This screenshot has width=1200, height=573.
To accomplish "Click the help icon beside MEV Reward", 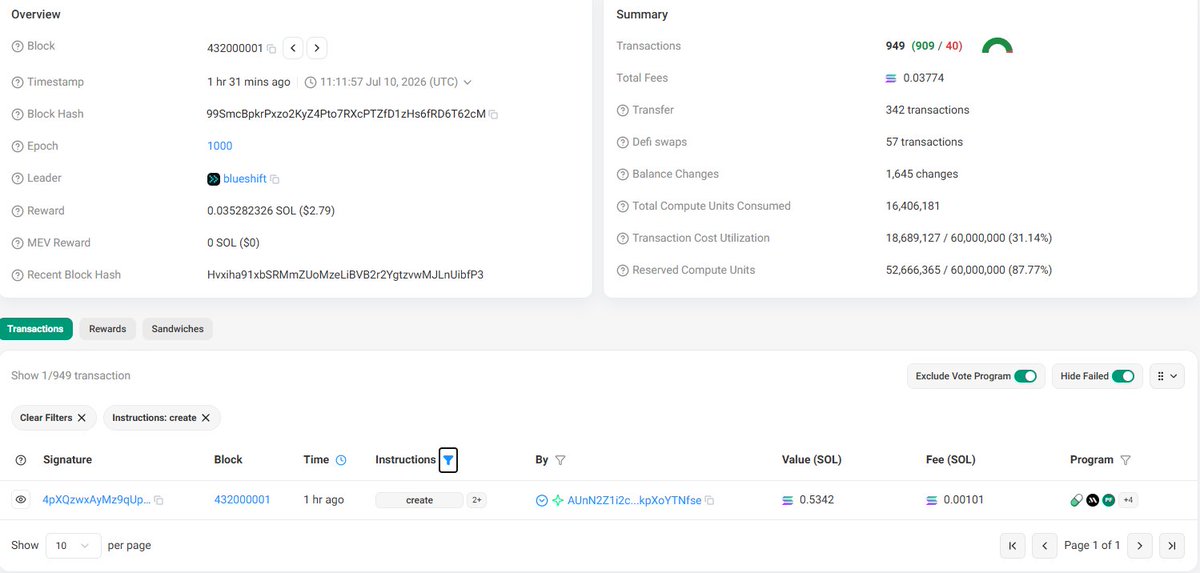I will coord(17,243).
